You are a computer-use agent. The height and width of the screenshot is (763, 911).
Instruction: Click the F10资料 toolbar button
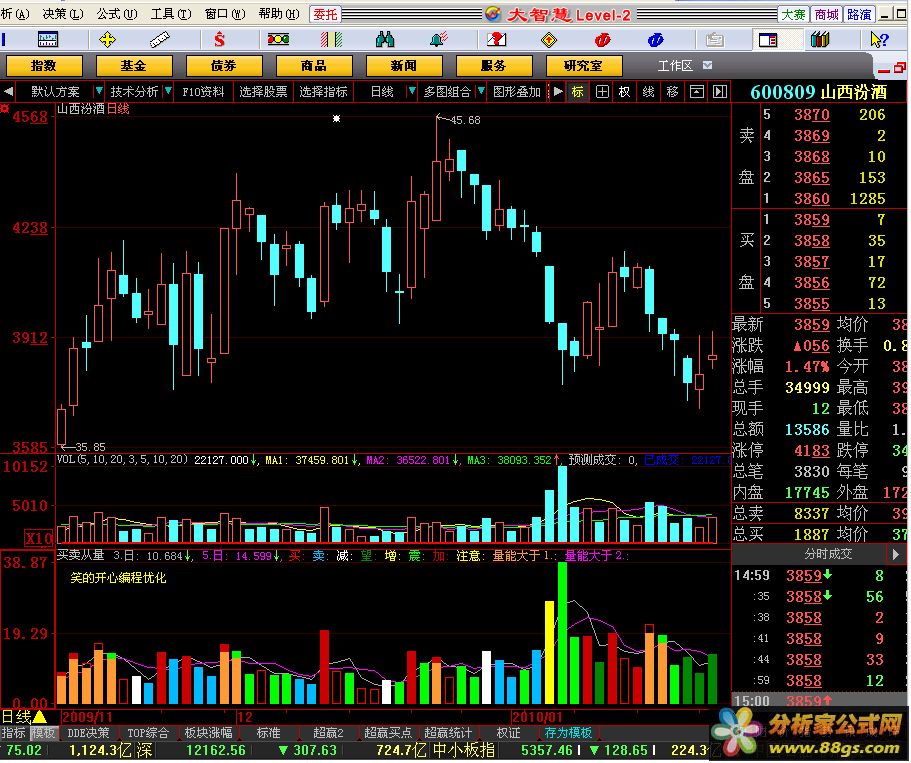pyautogui.click(x=203, y=91)
